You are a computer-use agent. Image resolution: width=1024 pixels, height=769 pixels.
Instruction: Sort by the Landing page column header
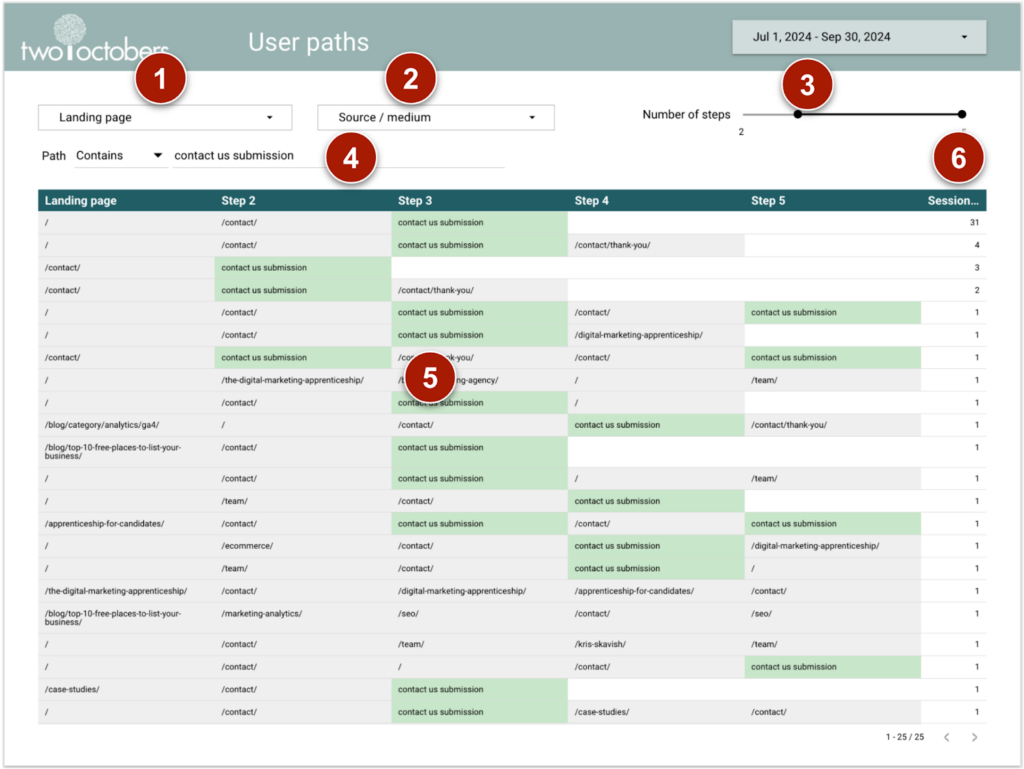(80, 200)
